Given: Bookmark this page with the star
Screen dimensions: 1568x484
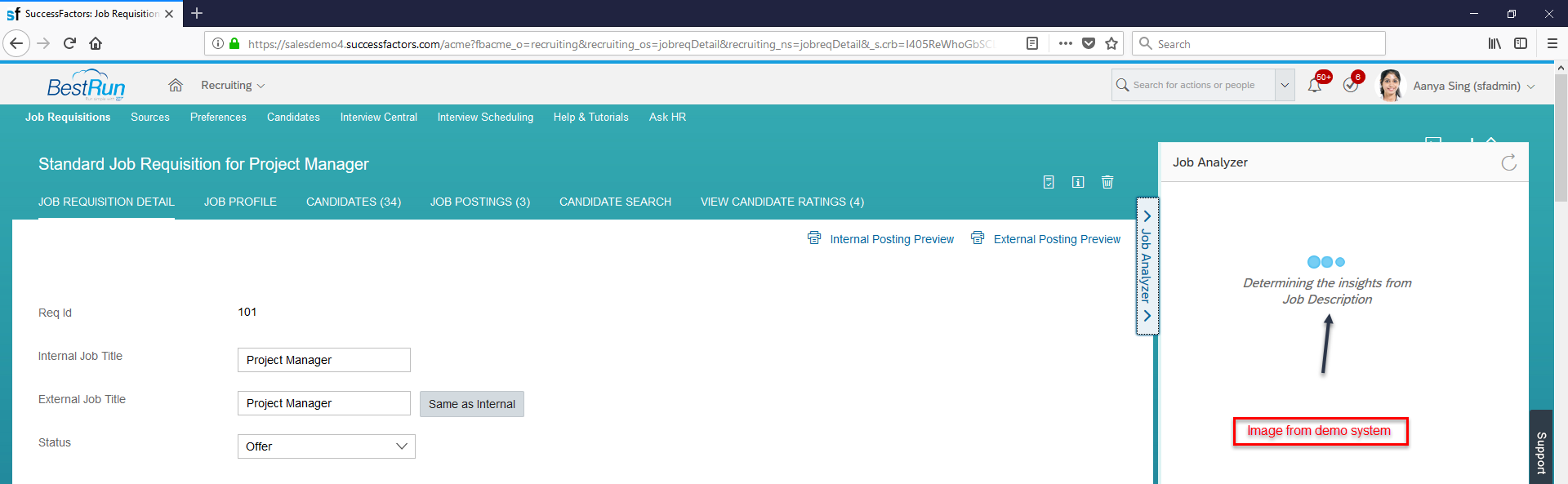Looking at the screenshot, I should point(1111,43).
